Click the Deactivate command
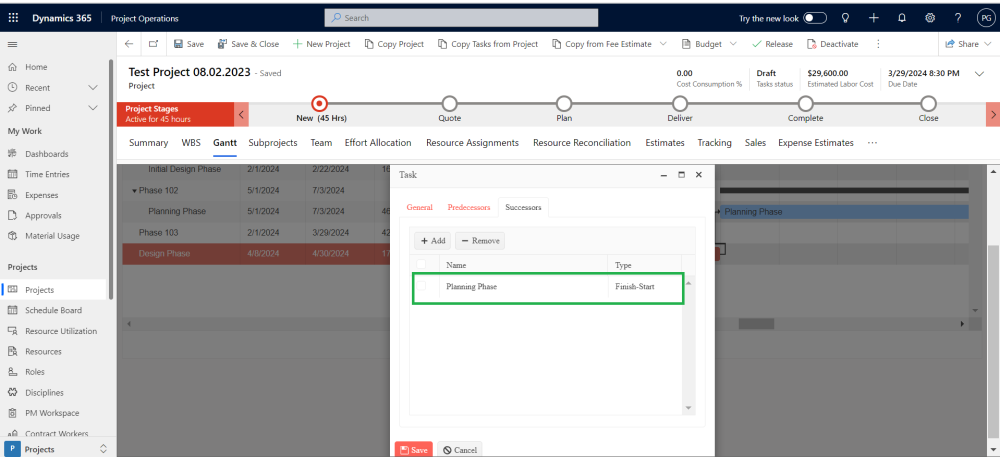Screen dimensions: 1000x457 tap(832, 44)
